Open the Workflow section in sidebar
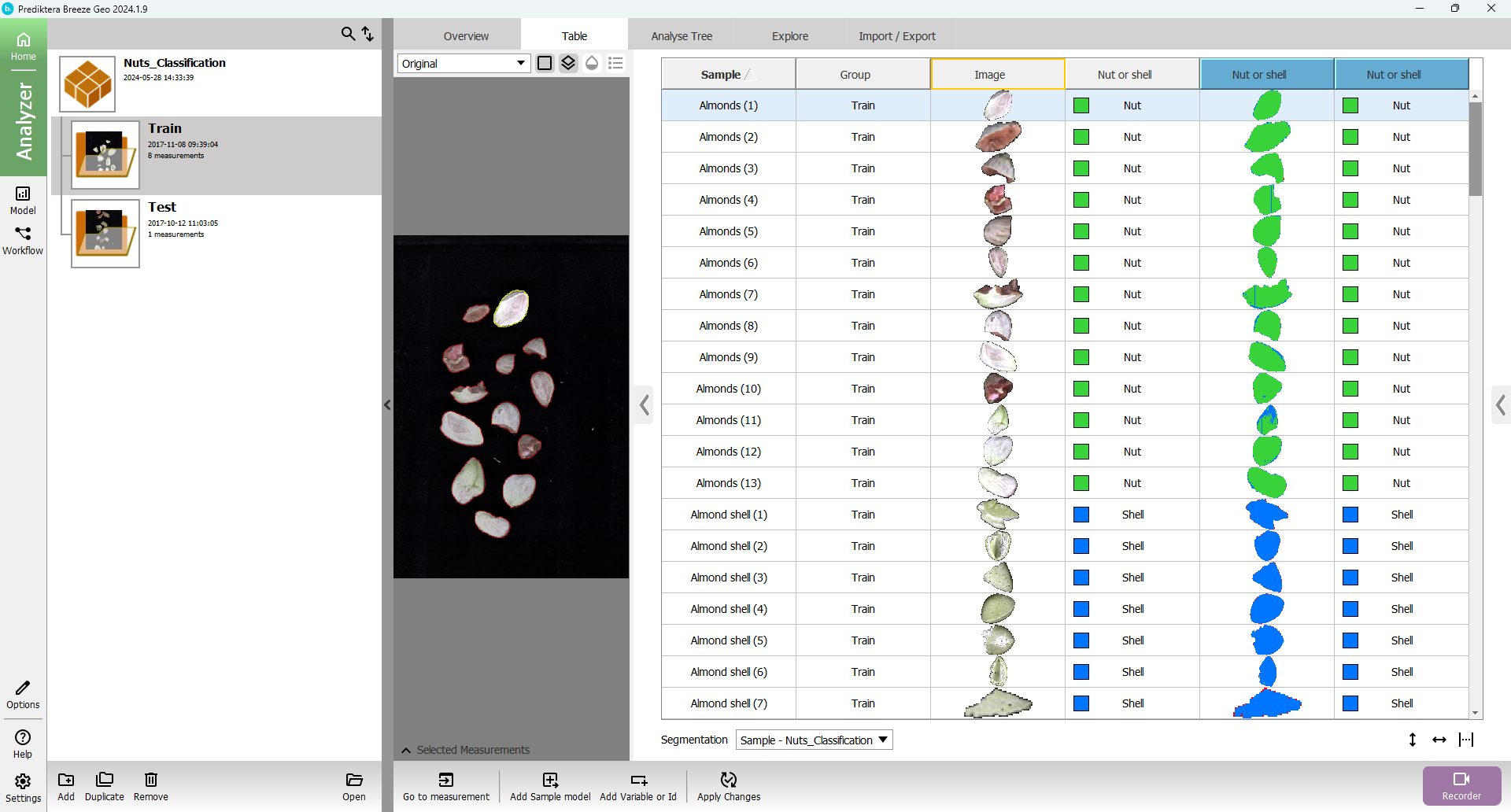1511x812 pixels. 23,240
